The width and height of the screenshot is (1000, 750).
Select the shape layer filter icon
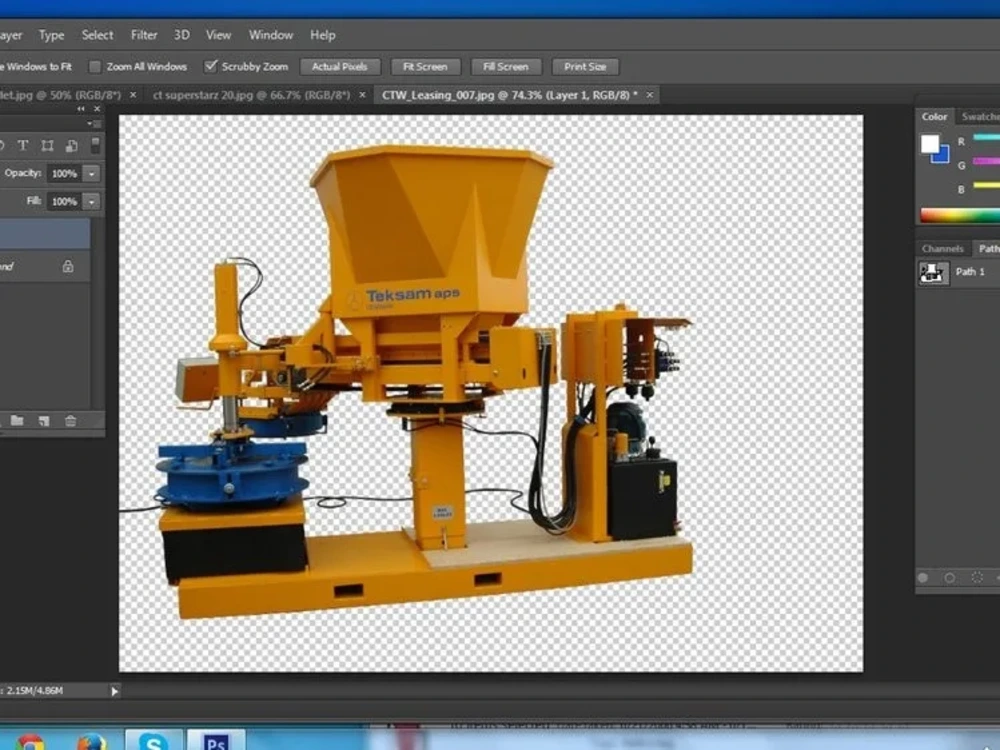coord(47,145)
